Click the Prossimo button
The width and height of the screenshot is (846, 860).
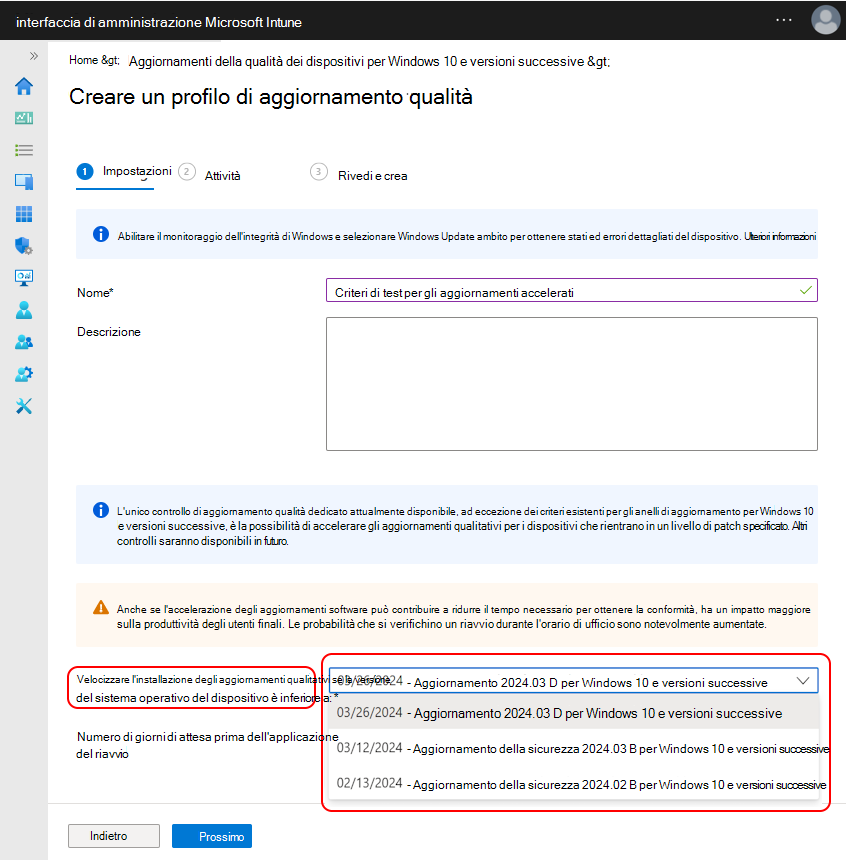coord(212,836)
